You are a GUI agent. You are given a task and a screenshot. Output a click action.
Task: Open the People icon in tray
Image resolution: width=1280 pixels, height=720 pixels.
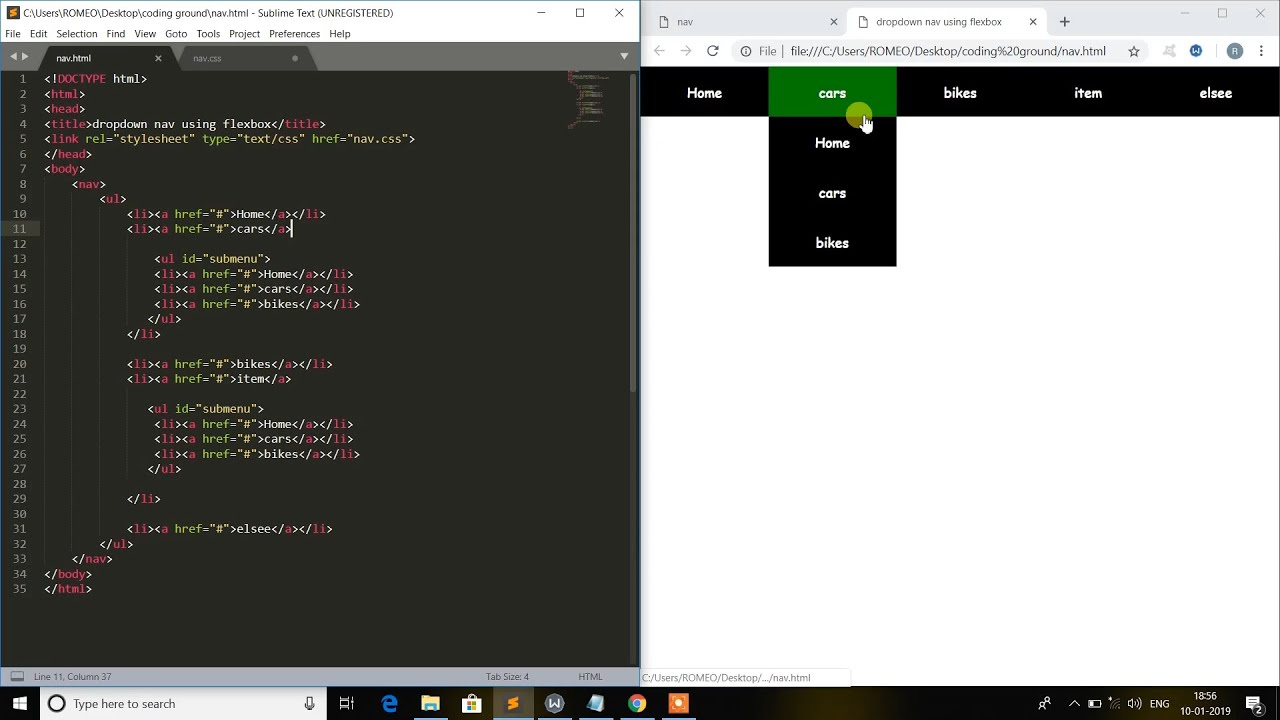(1044, 704)
